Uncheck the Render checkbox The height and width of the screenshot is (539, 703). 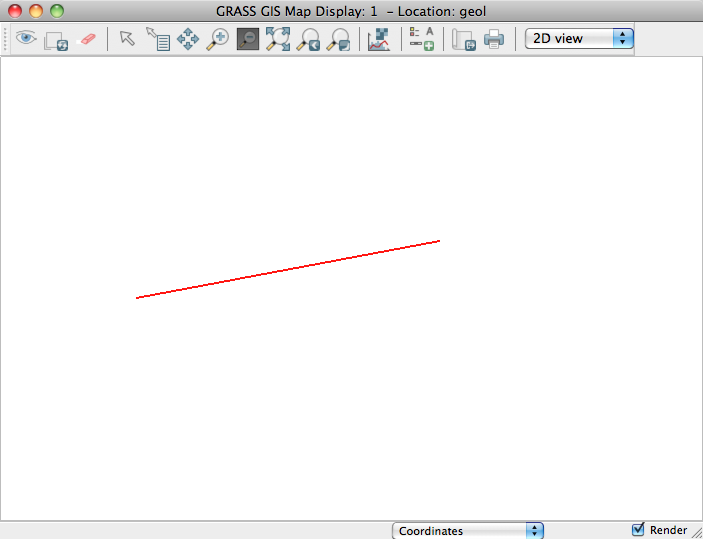tap(638, 530)
